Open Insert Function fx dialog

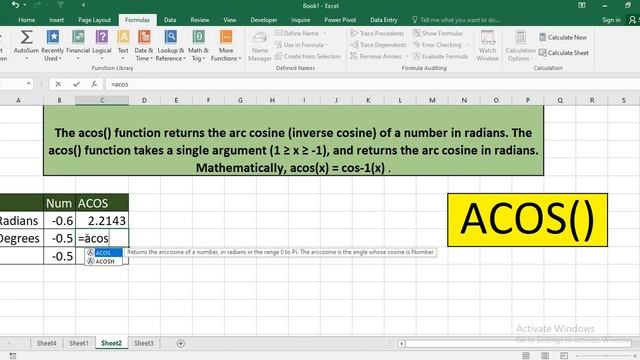94,84
